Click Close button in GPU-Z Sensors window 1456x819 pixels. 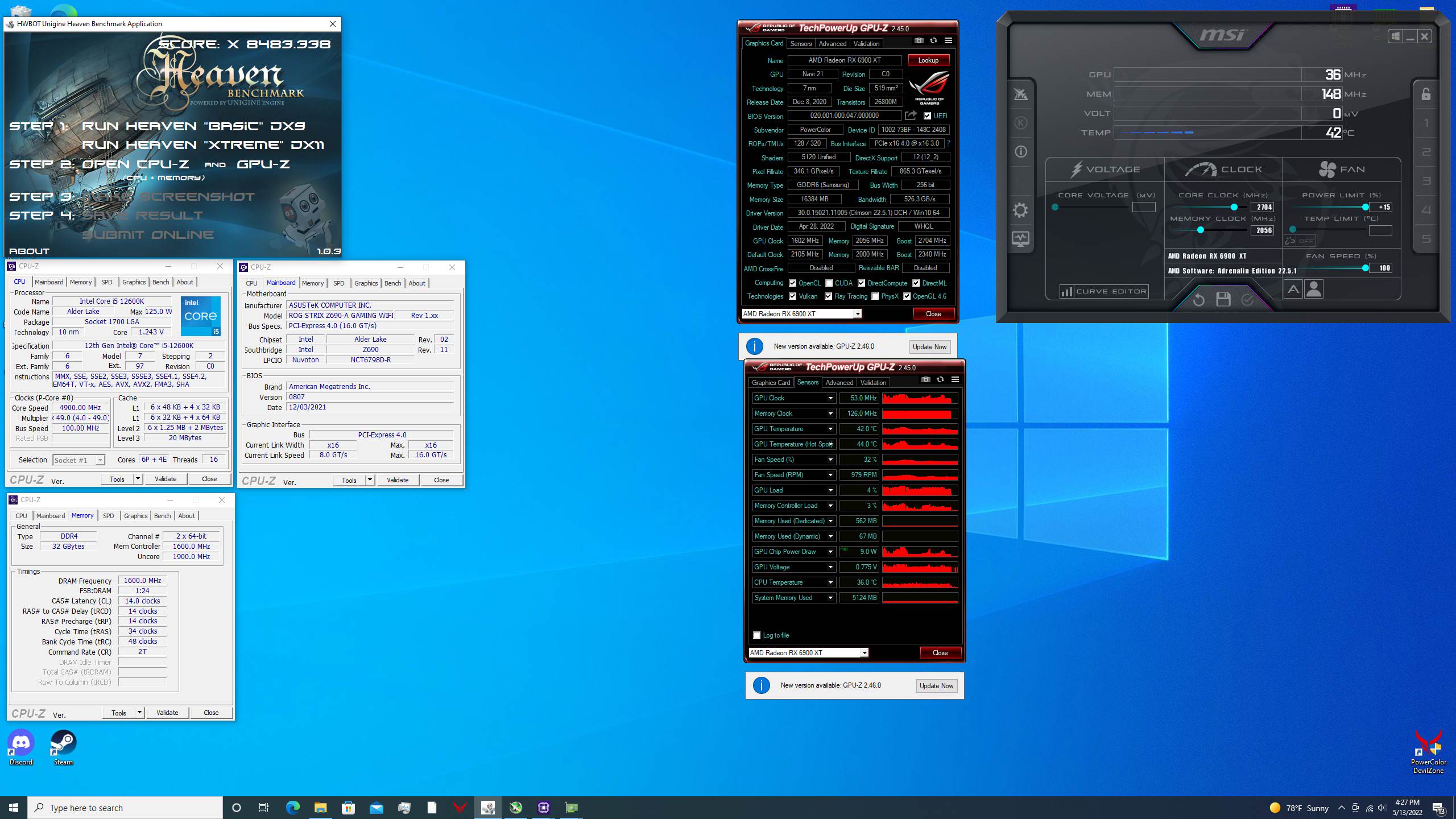940,653
